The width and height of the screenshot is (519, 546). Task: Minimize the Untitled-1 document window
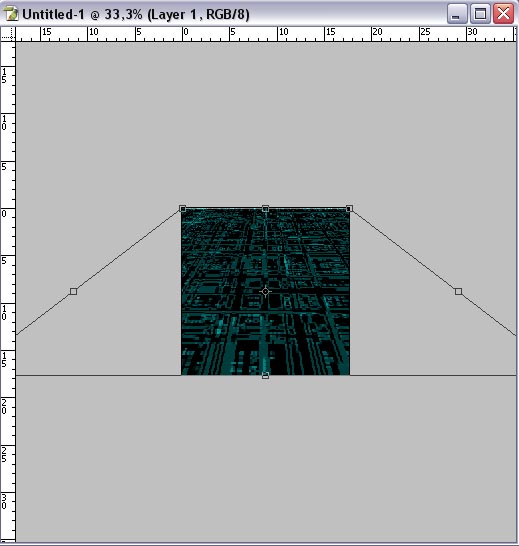[457, 14]
